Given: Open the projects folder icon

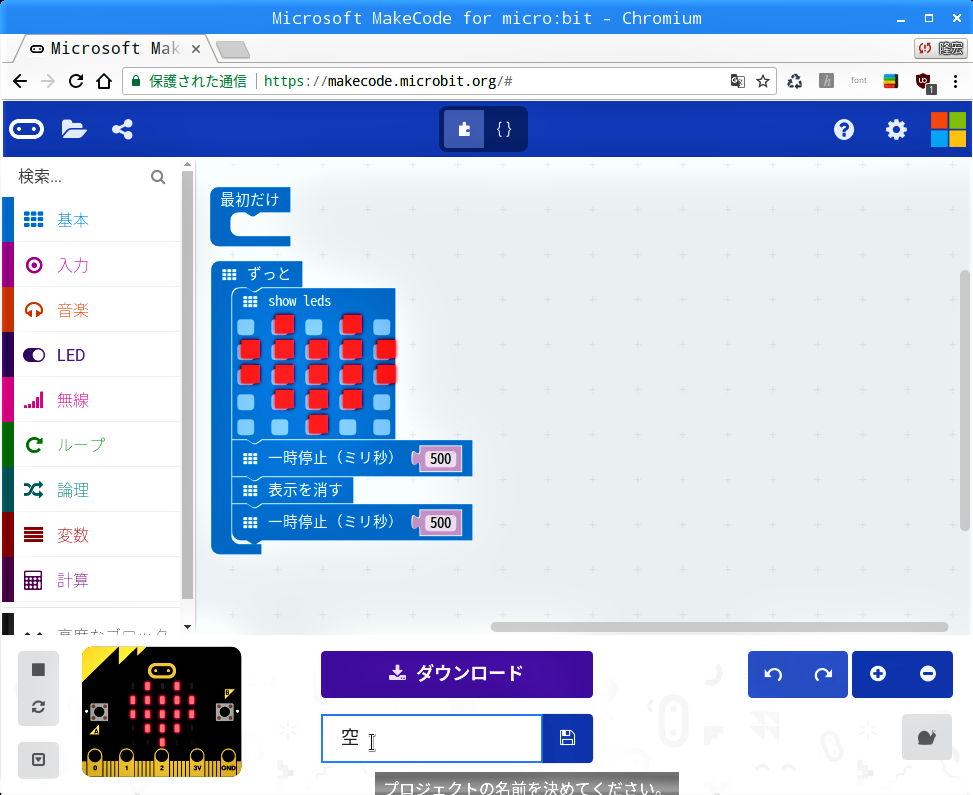Looking at the screenshot, I should [x=74, y=129].
